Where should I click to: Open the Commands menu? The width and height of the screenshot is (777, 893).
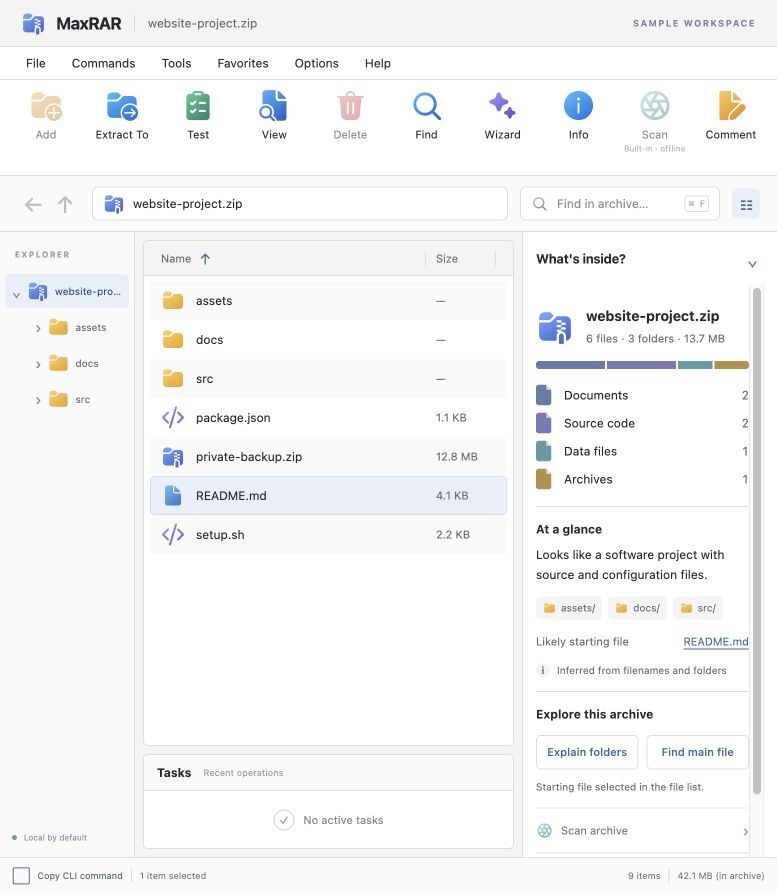click(104, 63)
